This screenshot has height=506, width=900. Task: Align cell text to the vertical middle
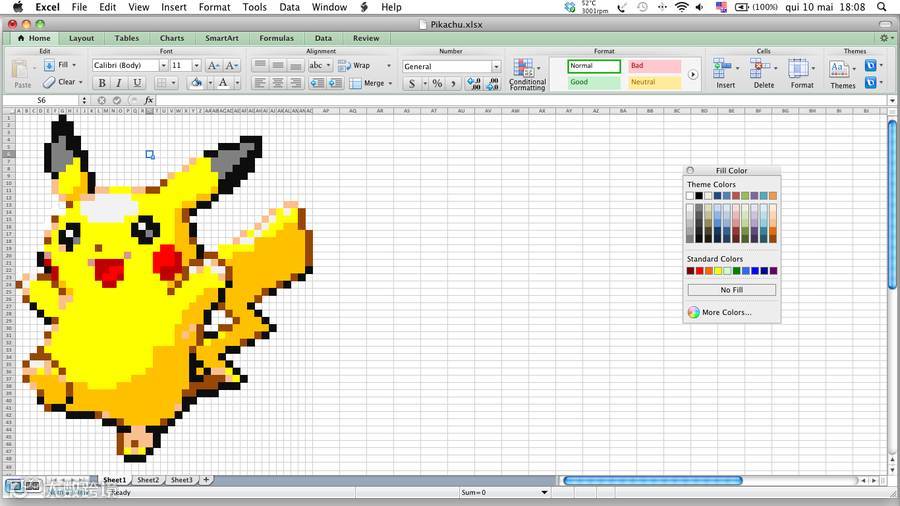click(278, 65)
